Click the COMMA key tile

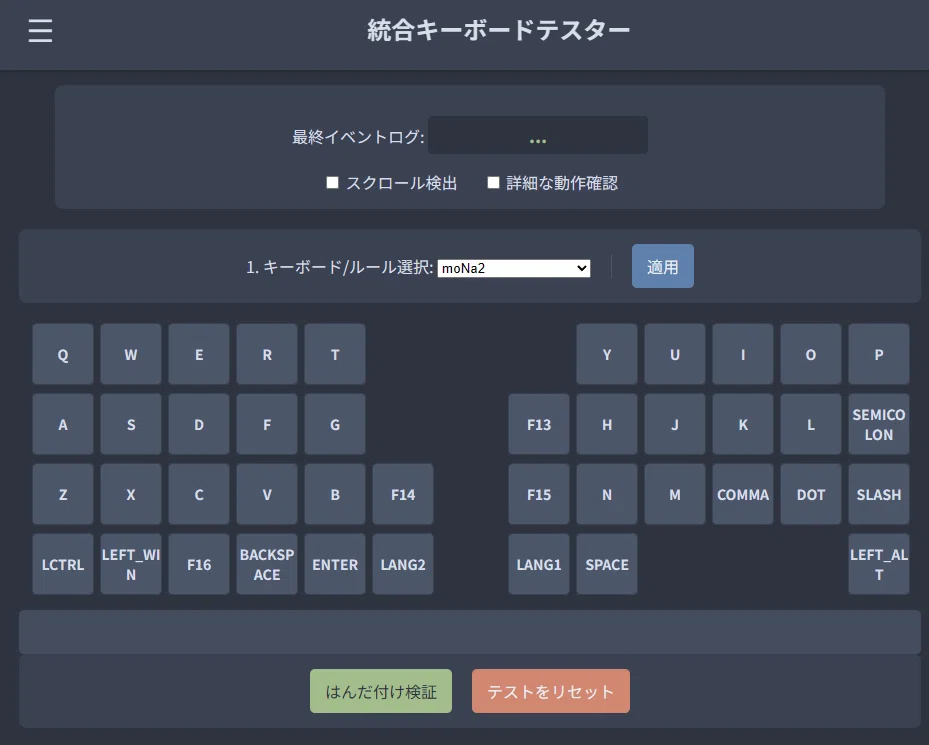[x=743, y=494]
